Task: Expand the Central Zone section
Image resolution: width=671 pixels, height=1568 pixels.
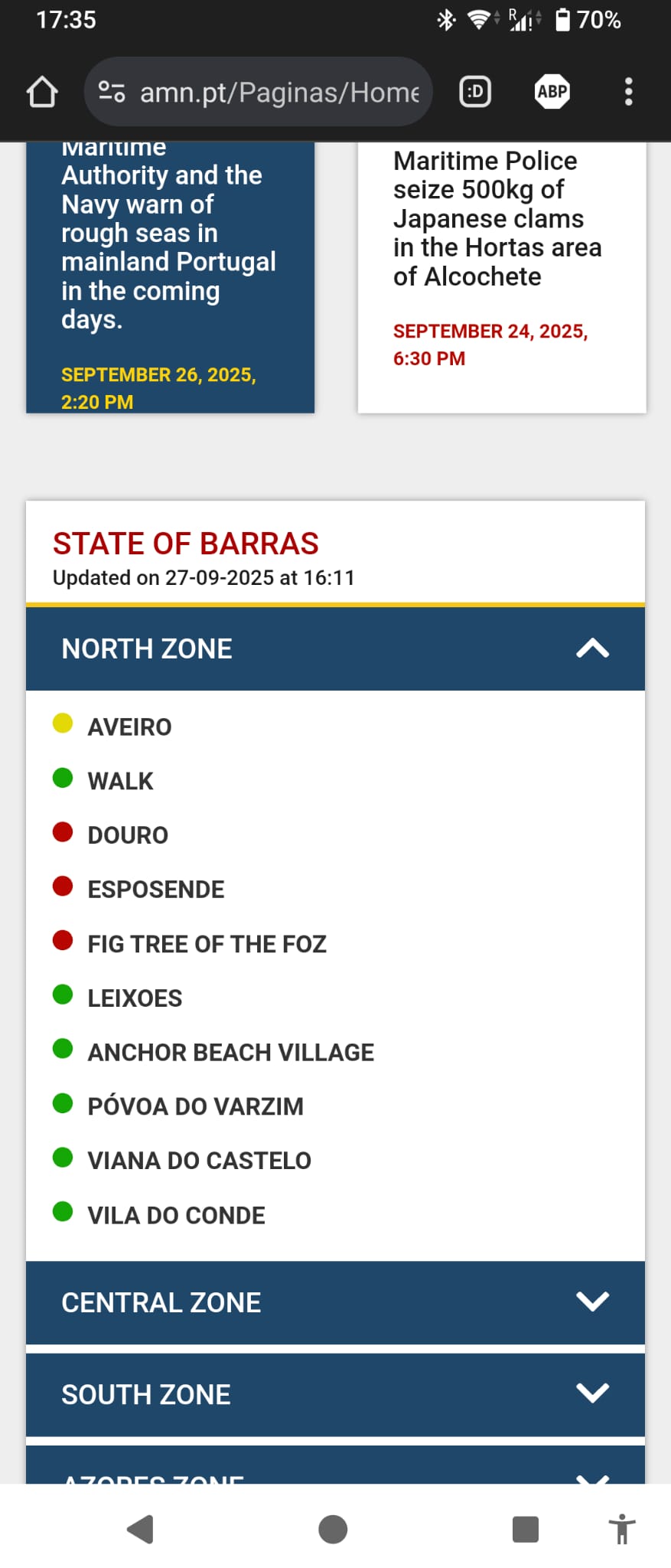Action: (592, 1302)
